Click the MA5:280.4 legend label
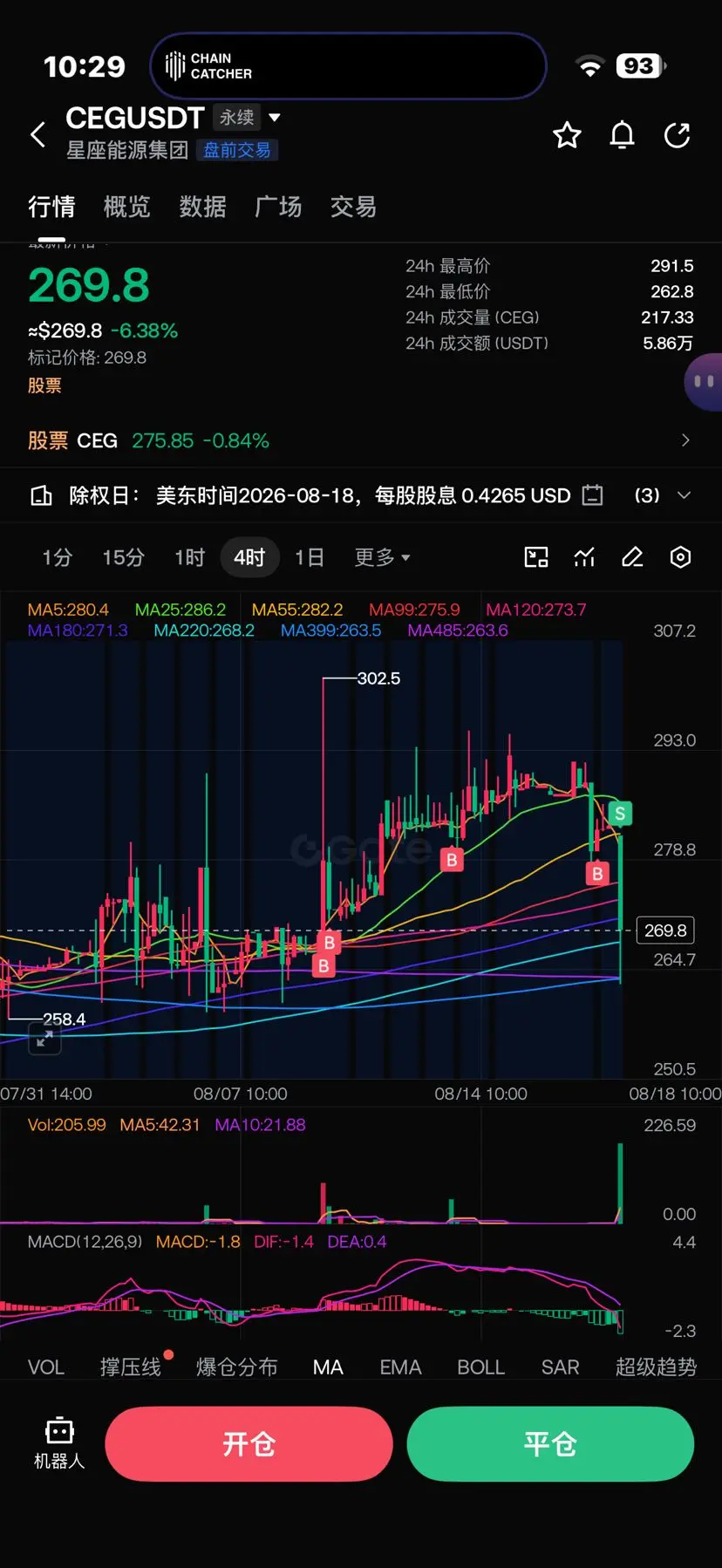The width and height of the screenshot is (722, 1568). [x=68, y=610]
